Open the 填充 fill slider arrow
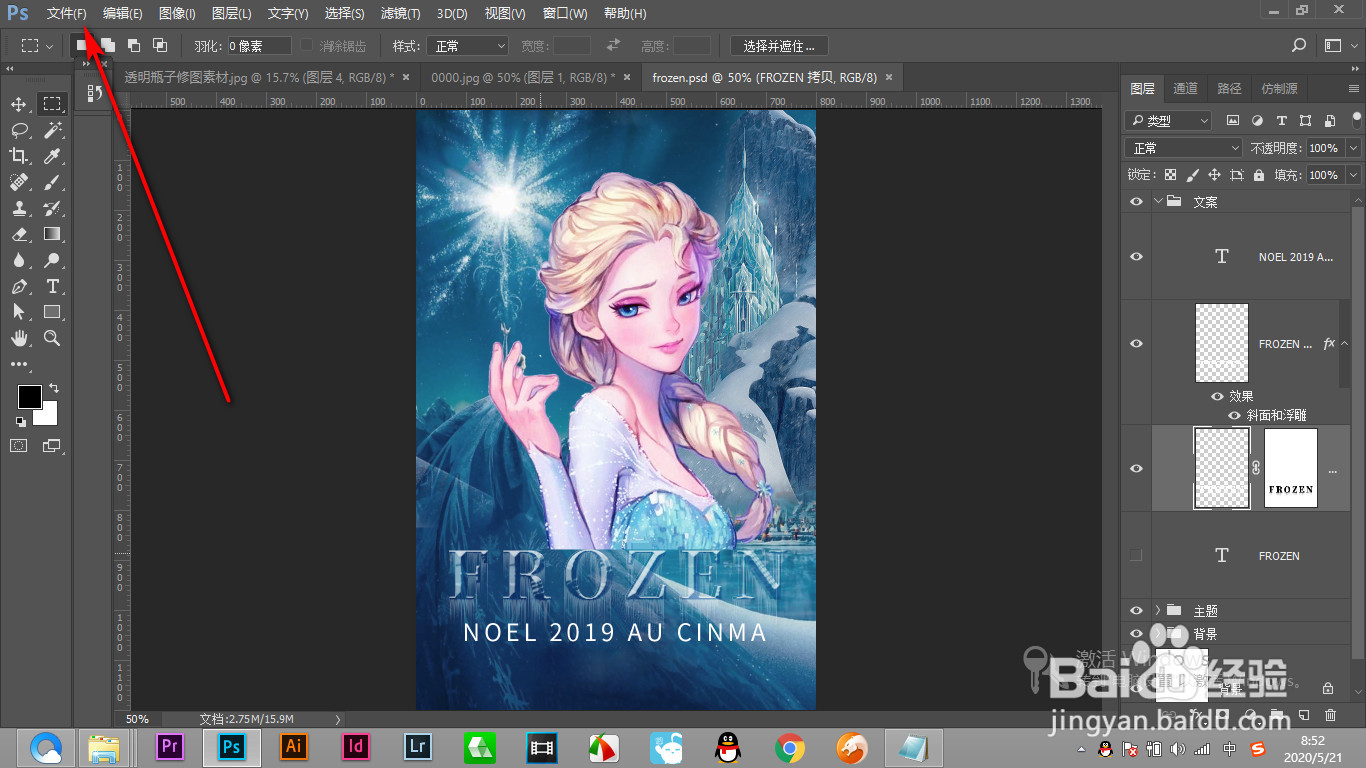Image resolution: width=1366 pixels, height=768 pixels. click(x=1353, y=175)
